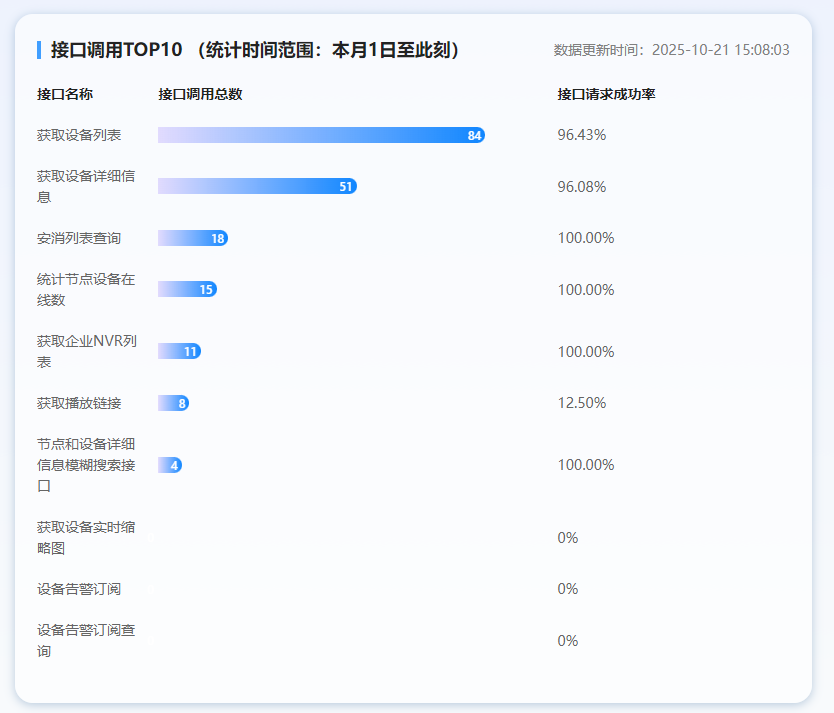834x713 pixels.
Task: Click the 接口调用总数 column header
Action: point(200,94)
